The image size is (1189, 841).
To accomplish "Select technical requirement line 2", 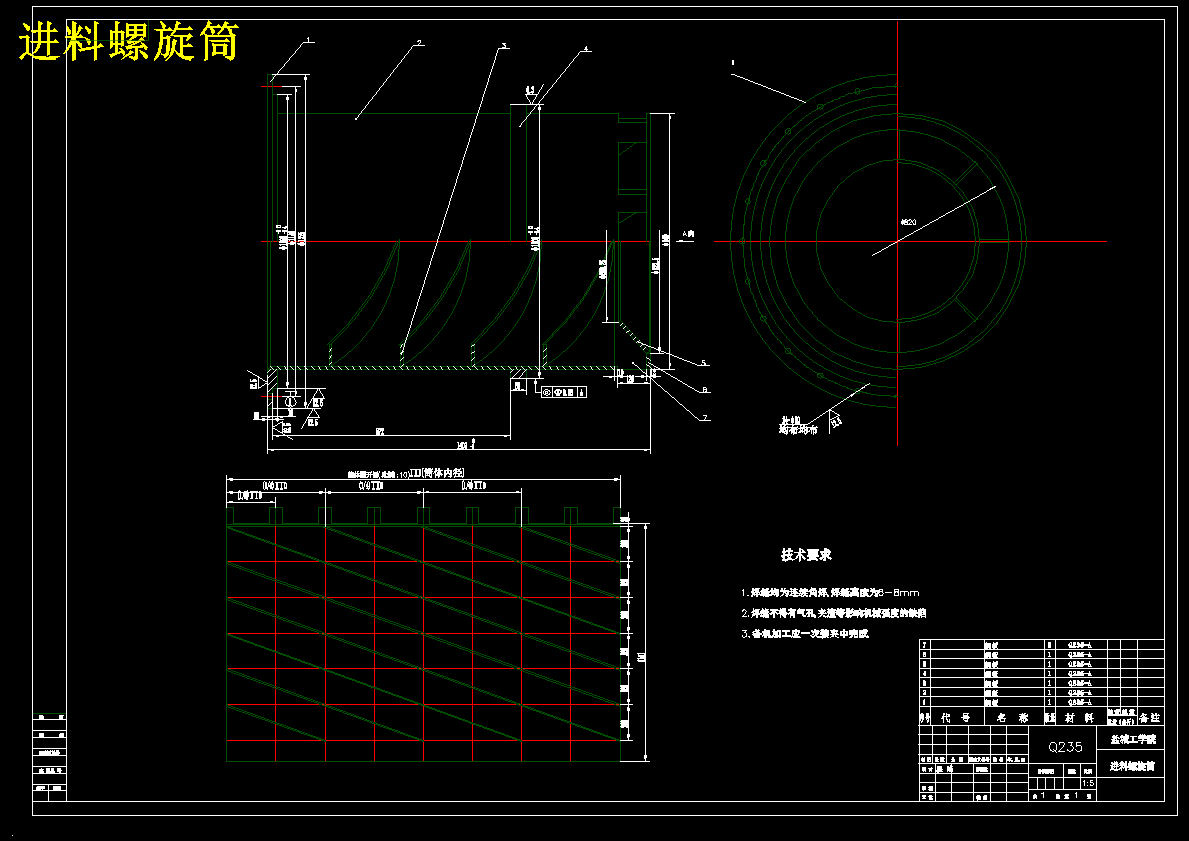I will [x=834, y=613].
